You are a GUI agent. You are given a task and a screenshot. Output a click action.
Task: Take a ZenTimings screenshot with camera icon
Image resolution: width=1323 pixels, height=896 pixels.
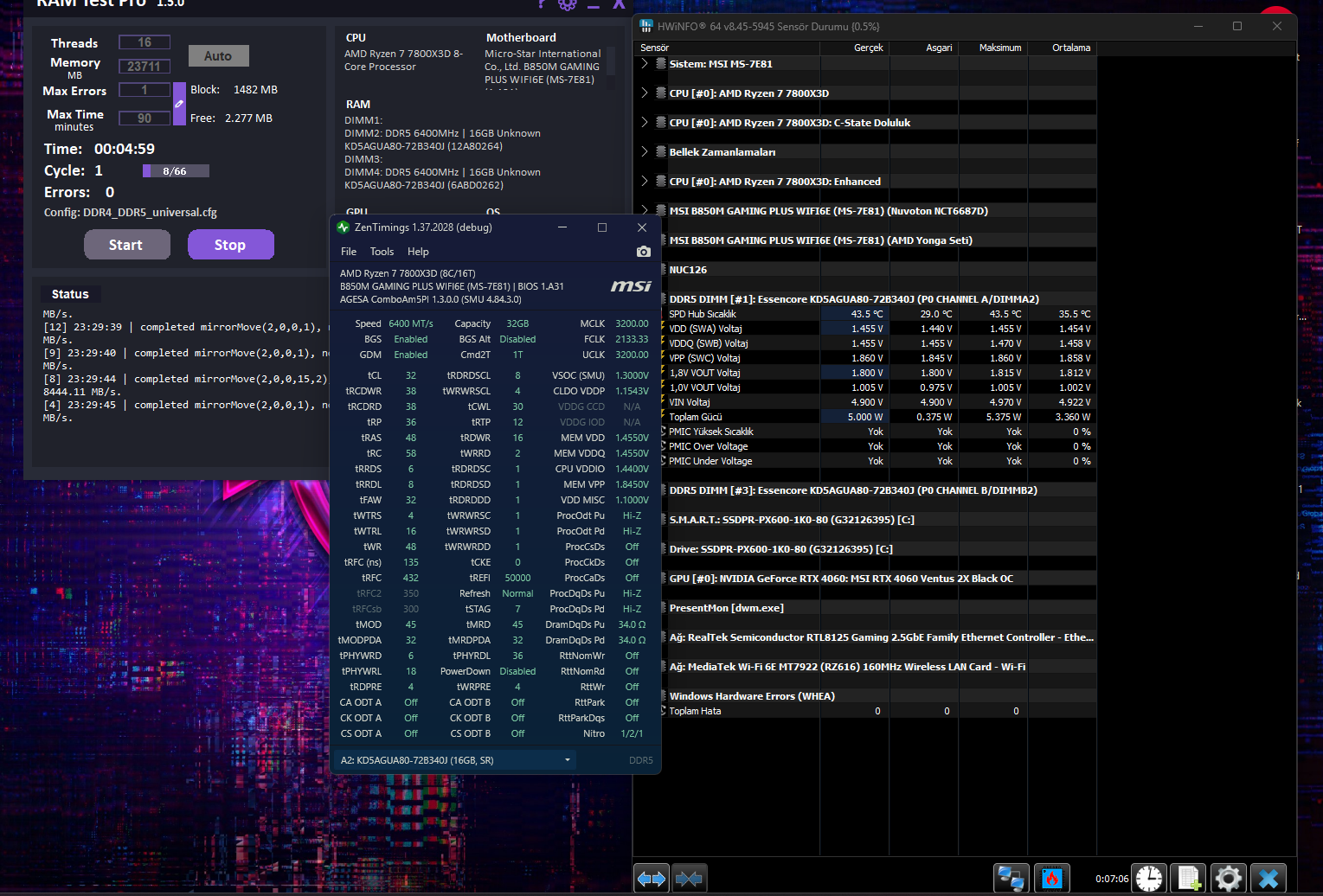pyautogui.click(x=643, y=252)
